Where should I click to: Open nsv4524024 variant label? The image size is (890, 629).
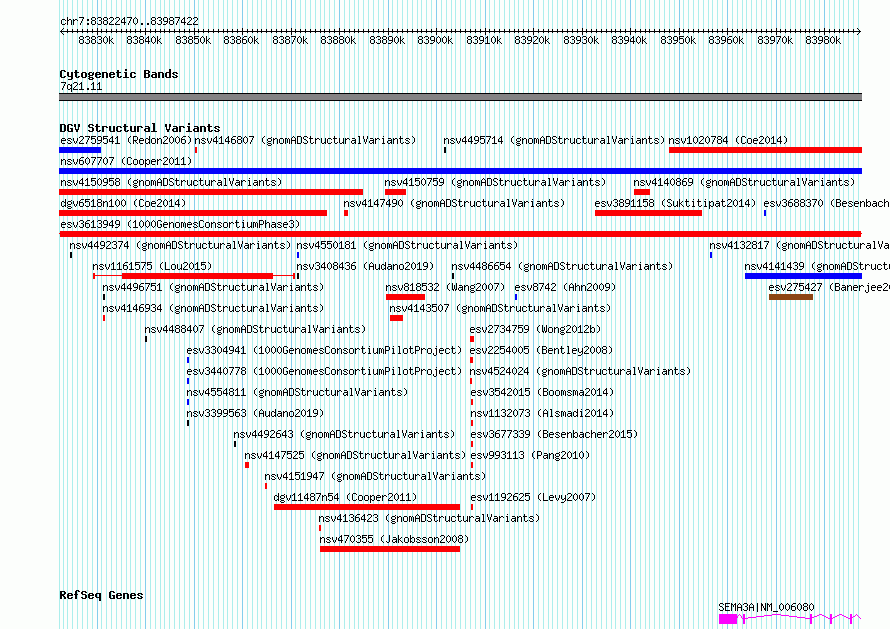tap(580, 371)
